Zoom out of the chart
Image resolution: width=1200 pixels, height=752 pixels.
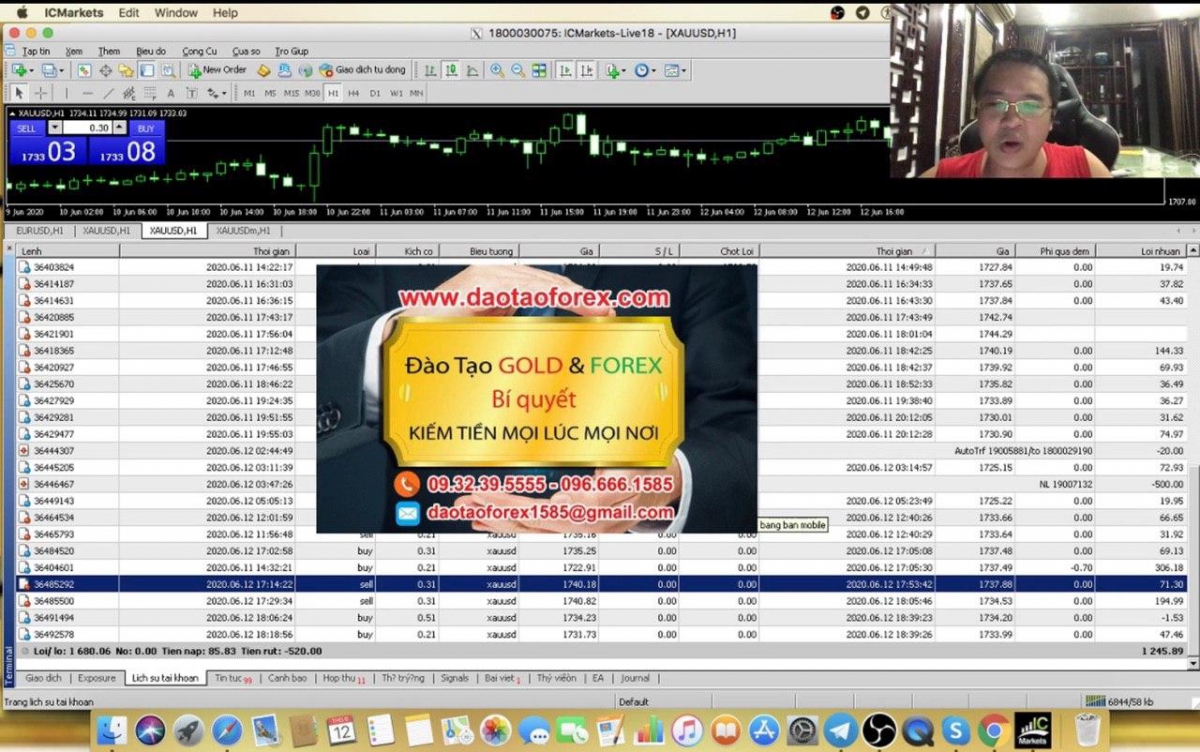point(518,70)
